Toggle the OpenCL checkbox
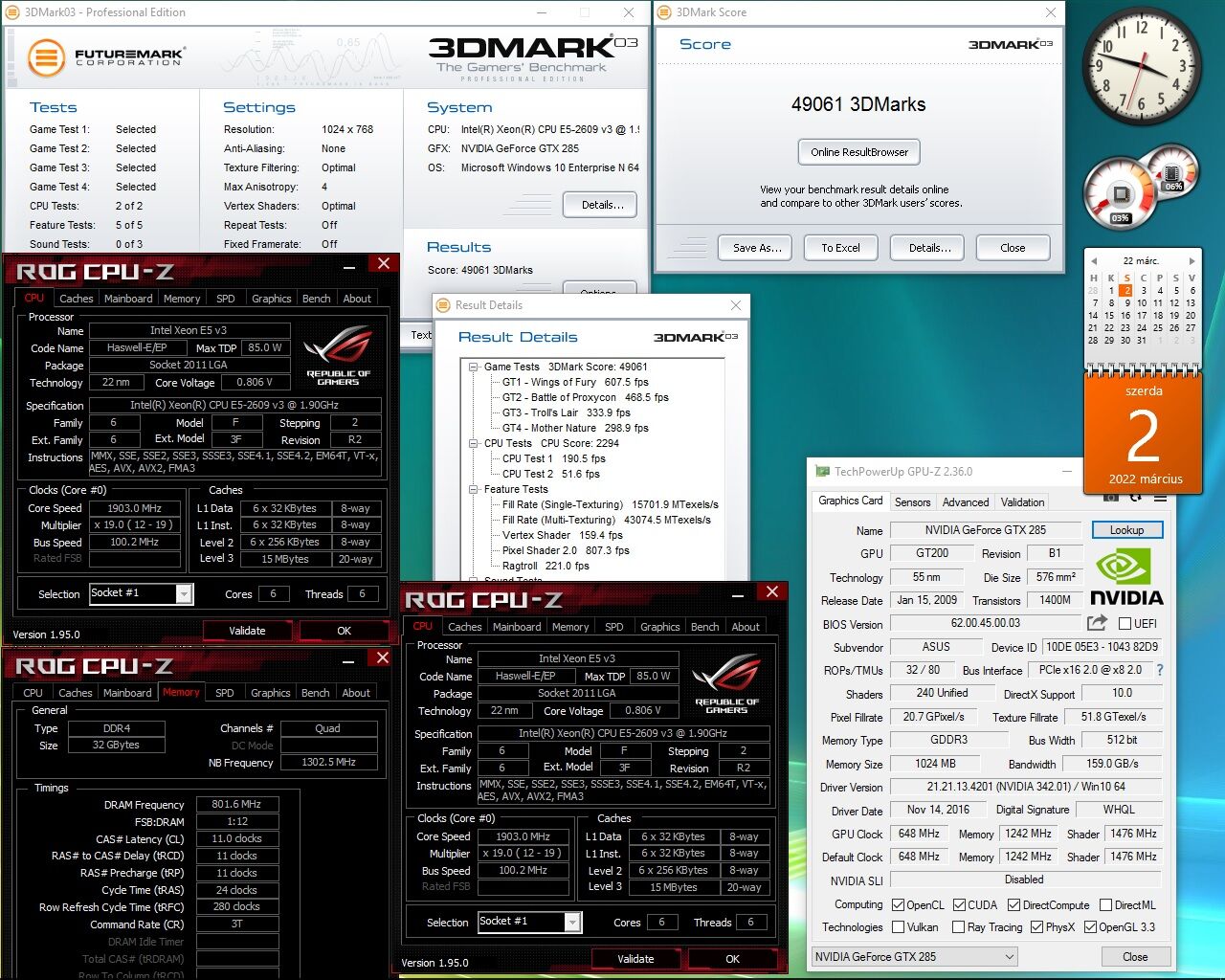The image size is (1225, 980). click(898, 904)
